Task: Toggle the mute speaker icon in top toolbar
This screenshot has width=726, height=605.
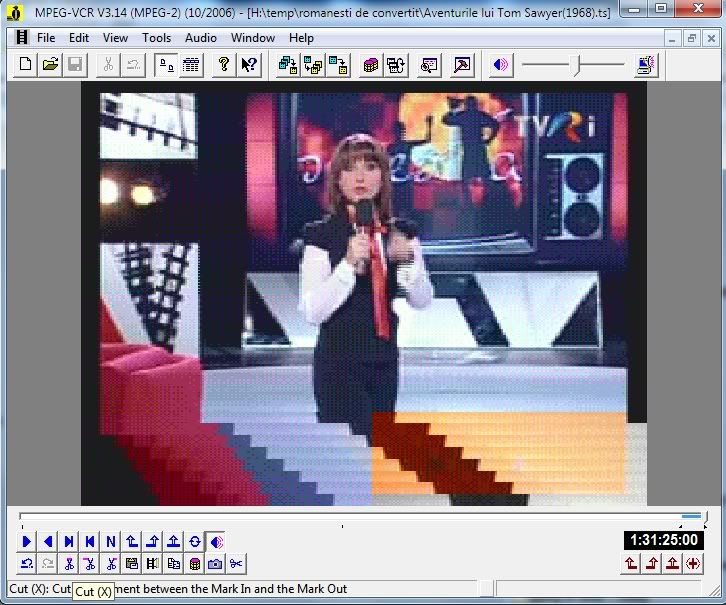Action: pyautogui.click(x=500, y=65)
